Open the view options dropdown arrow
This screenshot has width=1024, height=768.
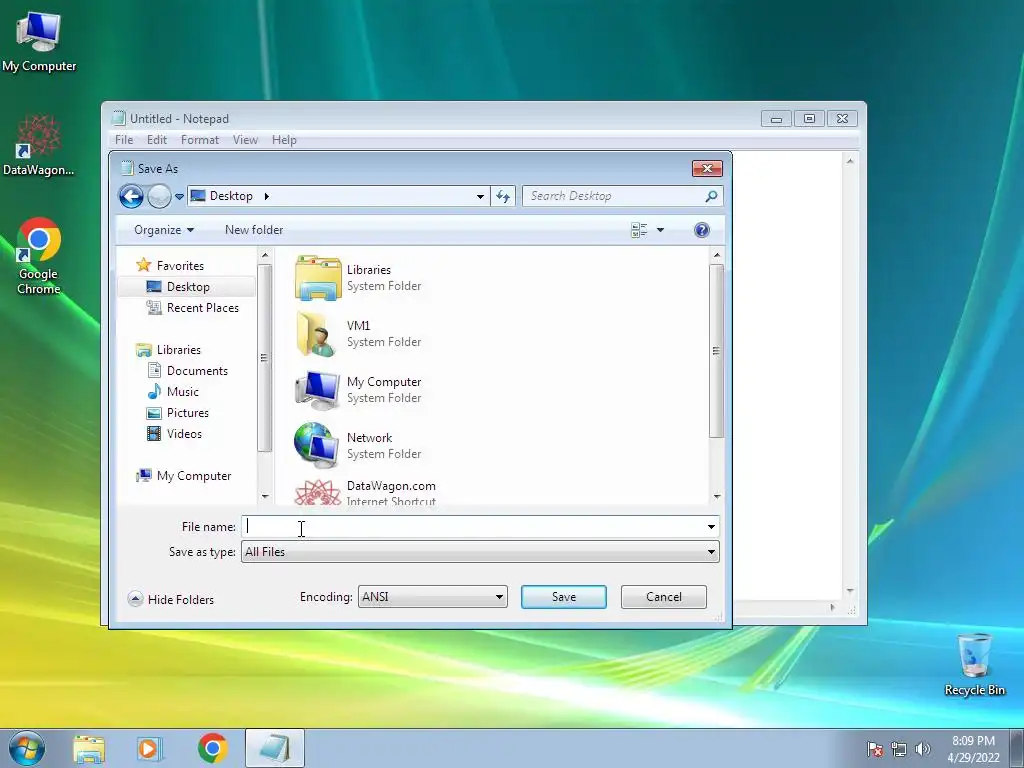coord(660,230)
